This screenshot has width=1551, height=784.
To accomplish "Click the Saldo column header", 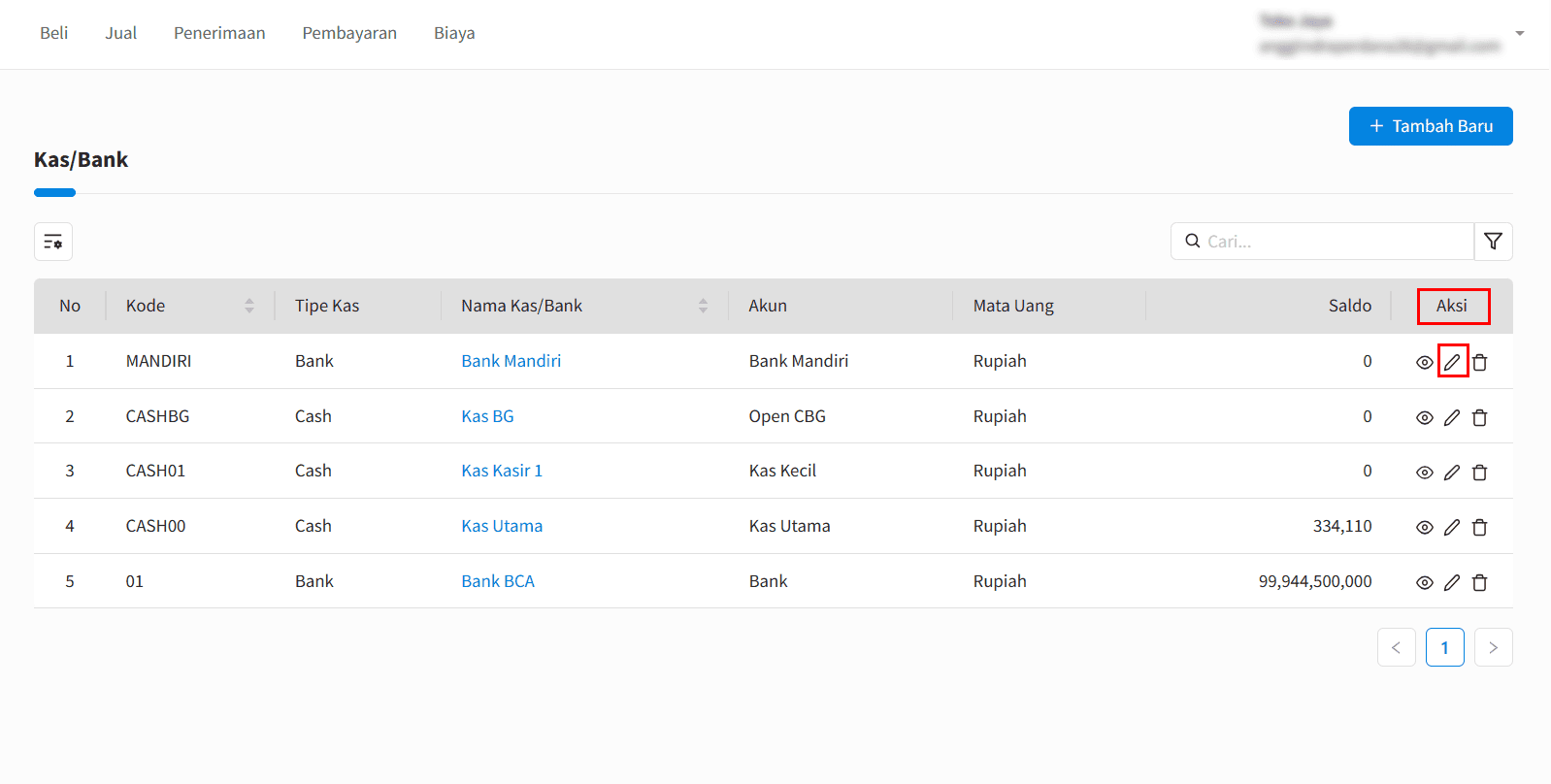I will pos(1350,306).
